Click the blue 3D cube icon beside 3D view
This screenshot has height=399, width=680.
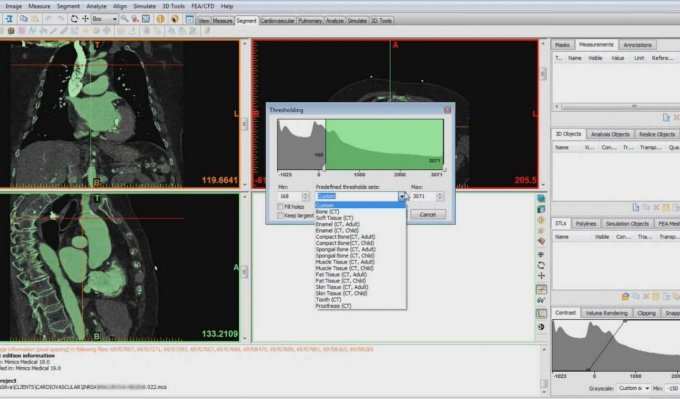pyautogui.click(x=541, y=199)
